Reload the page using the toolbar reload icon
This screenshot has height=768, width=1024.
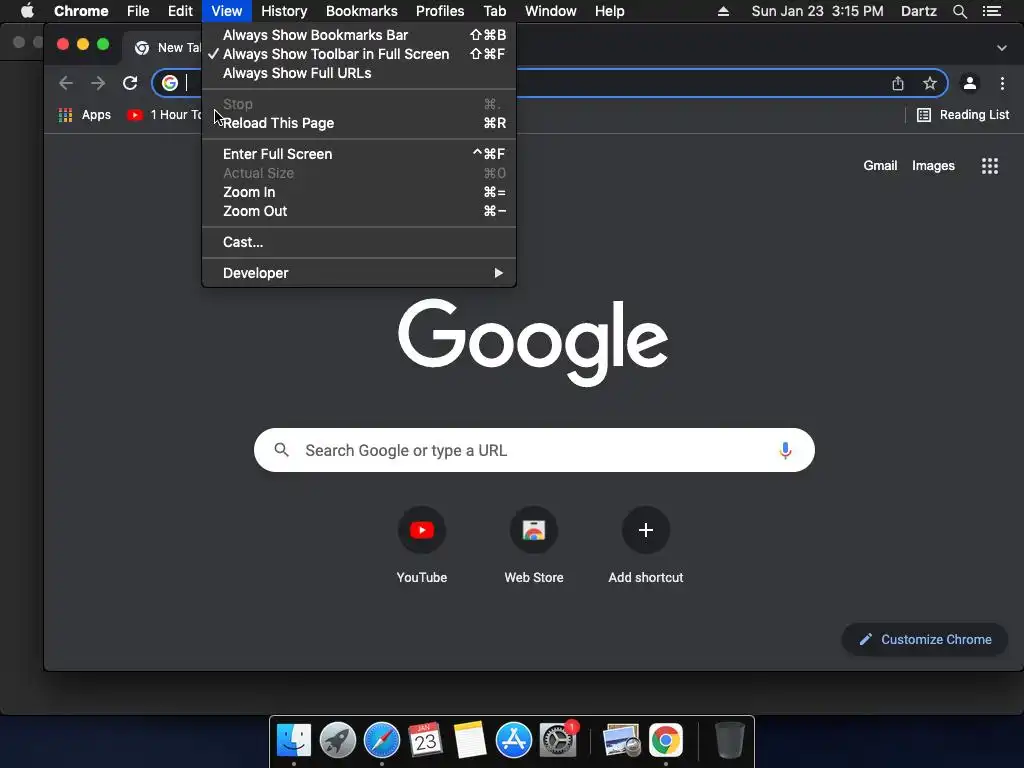[x=130, y=83]
